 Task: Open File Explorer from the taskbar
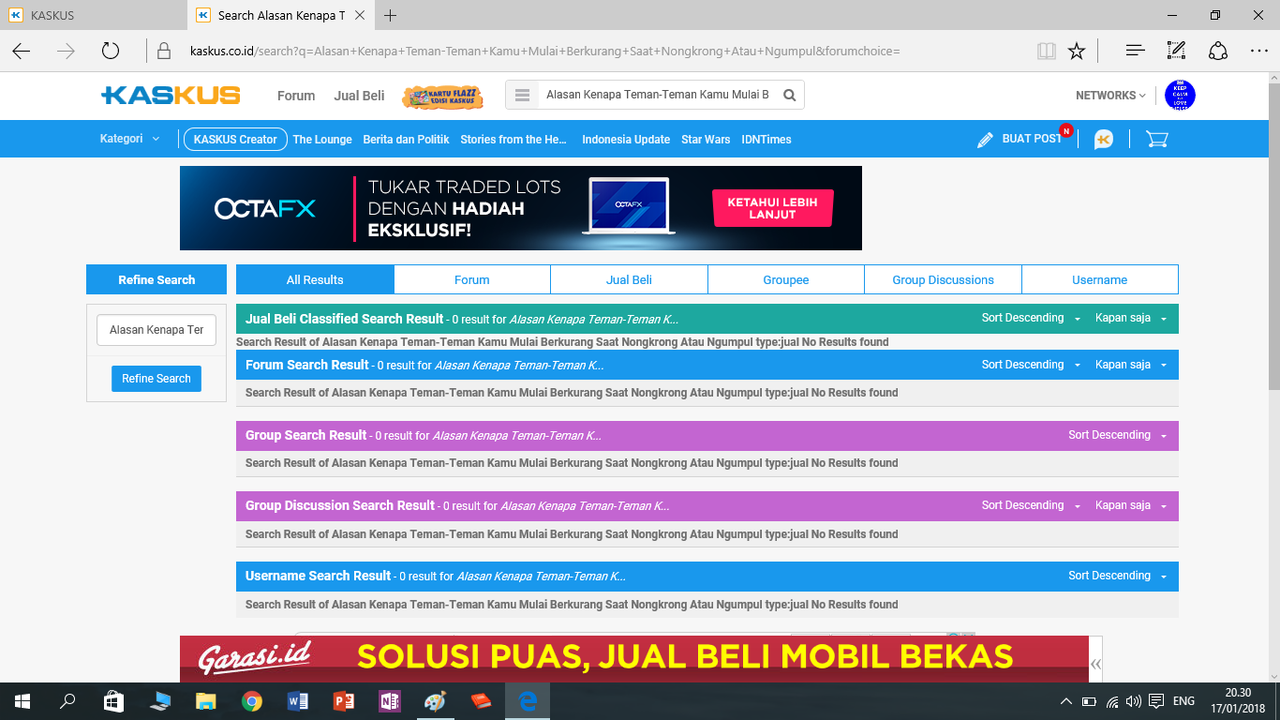click(205, 701)
